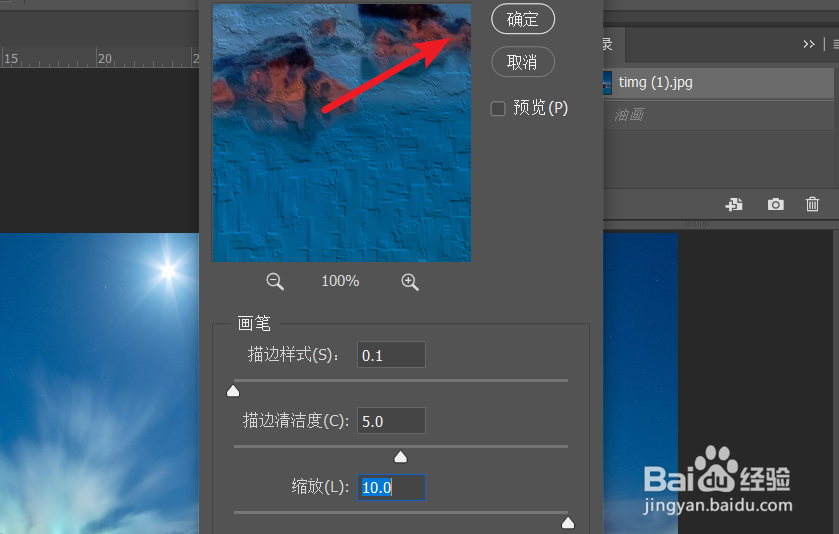
Task: Click the 取消 cancel button
Action: [x=523, y=62]
